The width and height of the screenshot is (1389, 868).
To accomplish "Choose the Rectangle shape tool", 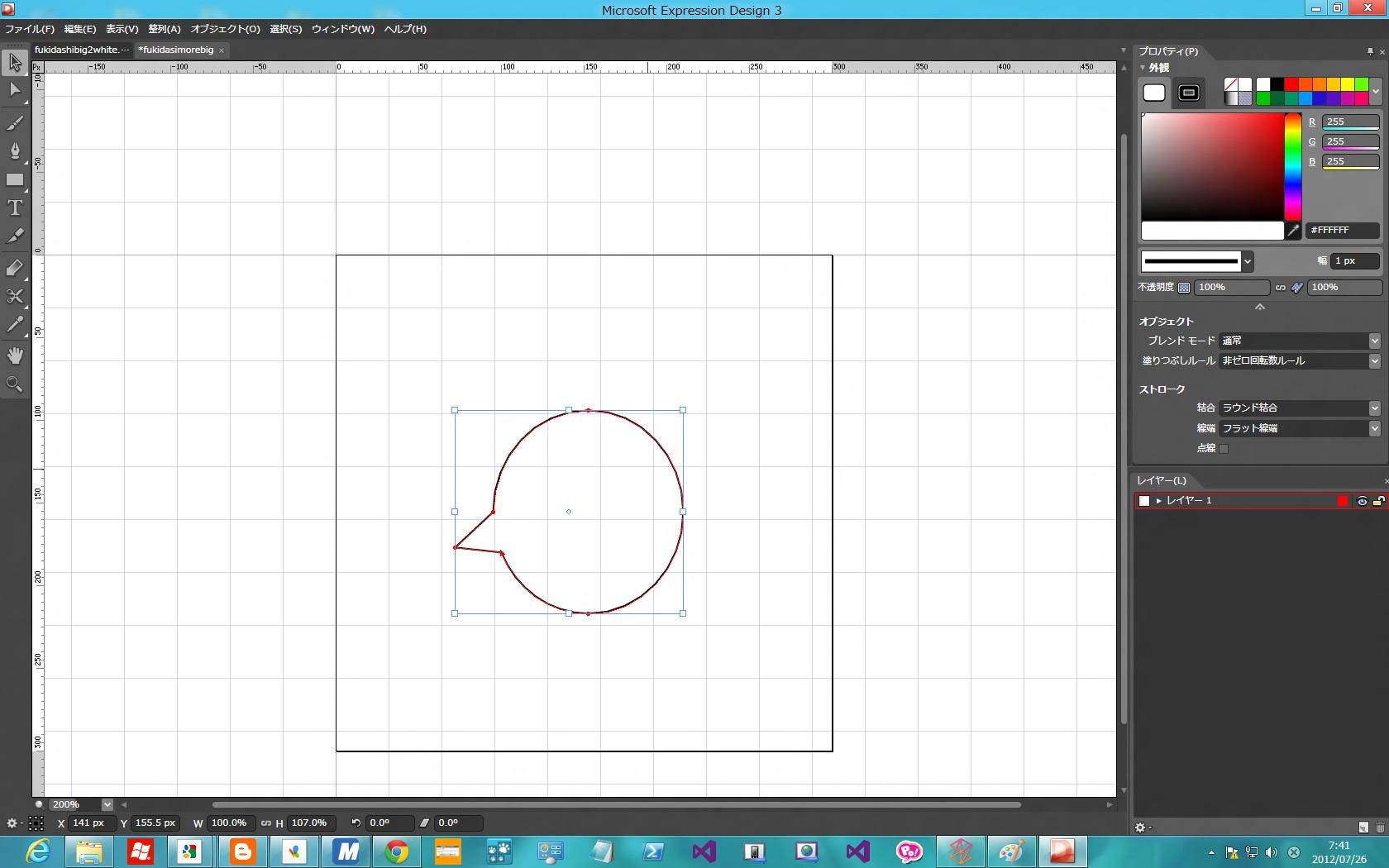I will tap(15, 179).
